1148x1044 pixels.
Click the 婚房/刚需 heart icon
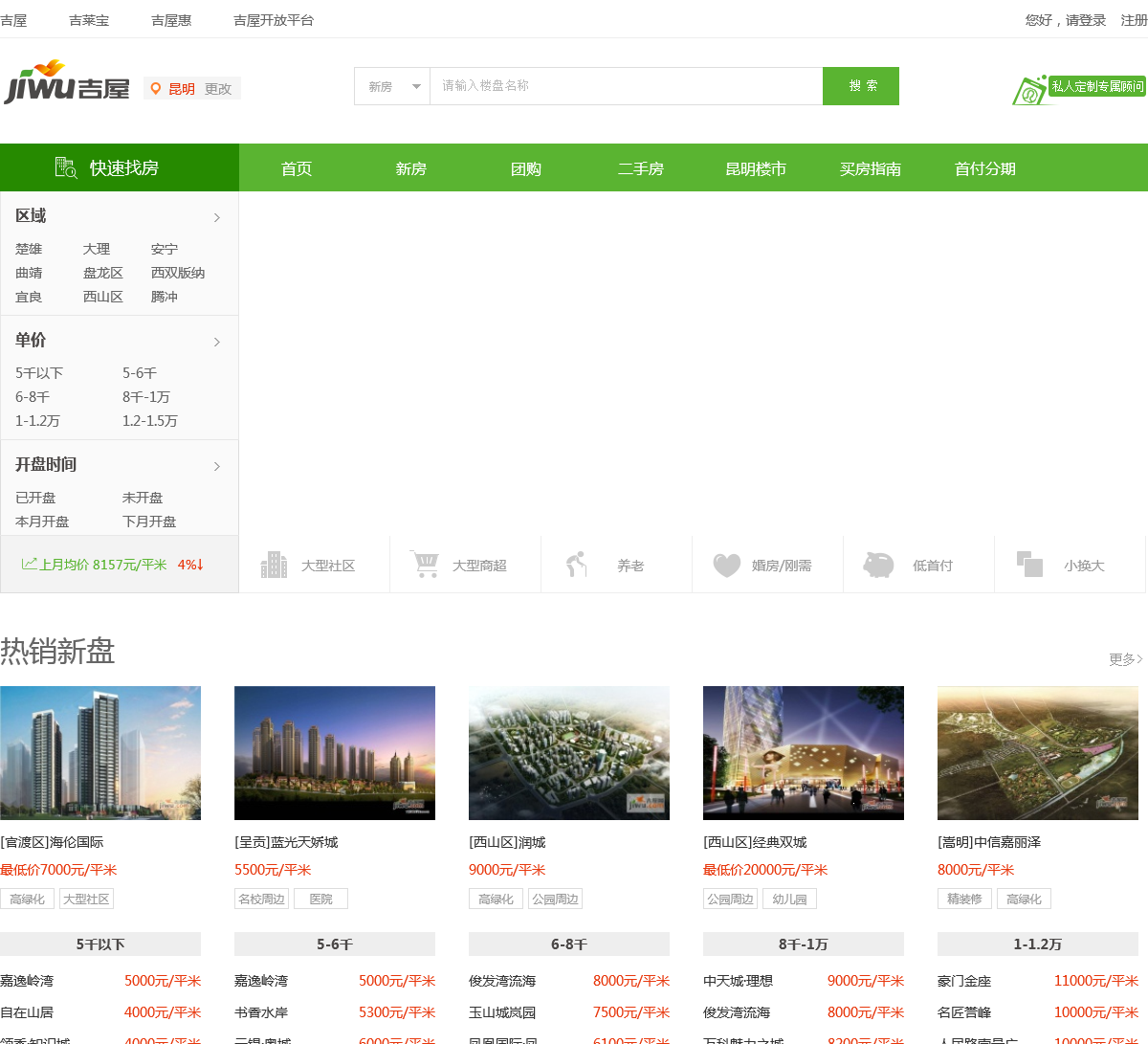click(x=727, y=566)
